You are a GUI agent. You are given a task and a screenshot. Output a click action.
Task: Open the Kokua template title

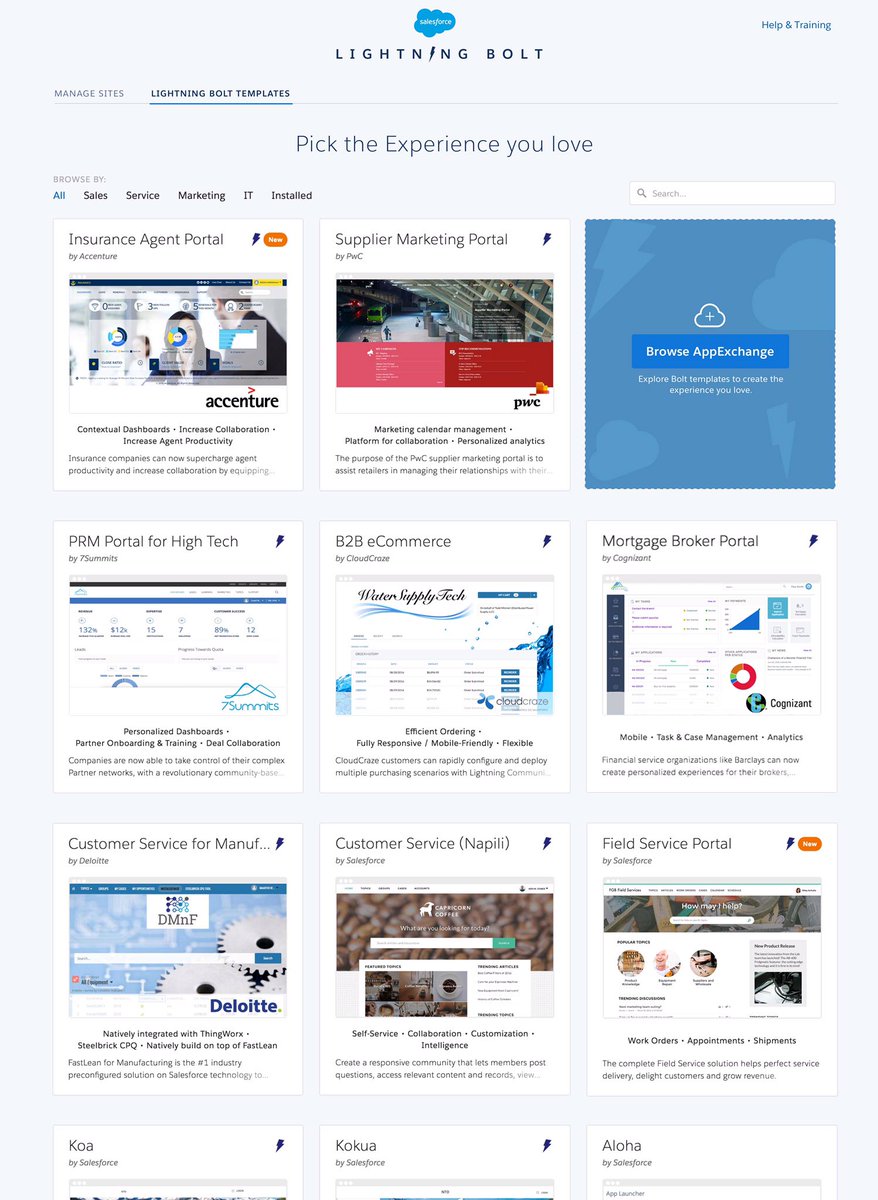coord(357,1146)
